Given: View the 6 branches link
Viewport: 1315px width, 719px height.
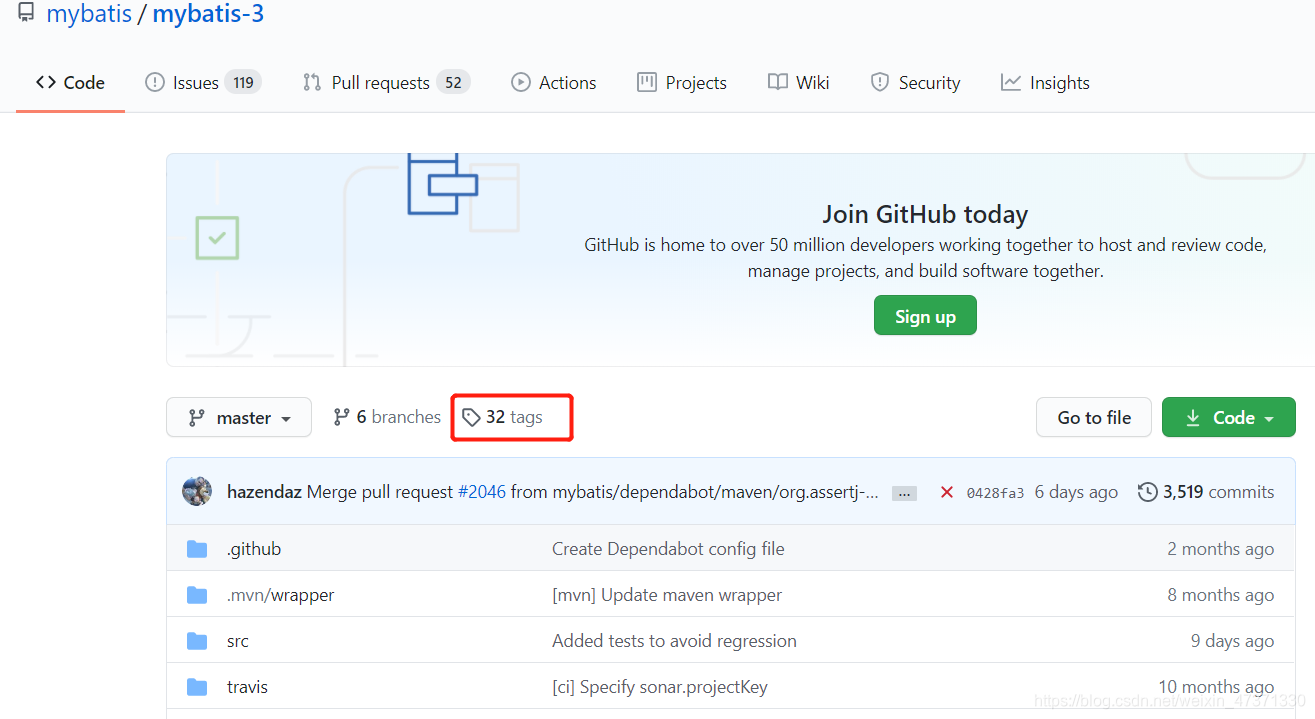Looking at the screenshot, I should [x=387, y=417].
